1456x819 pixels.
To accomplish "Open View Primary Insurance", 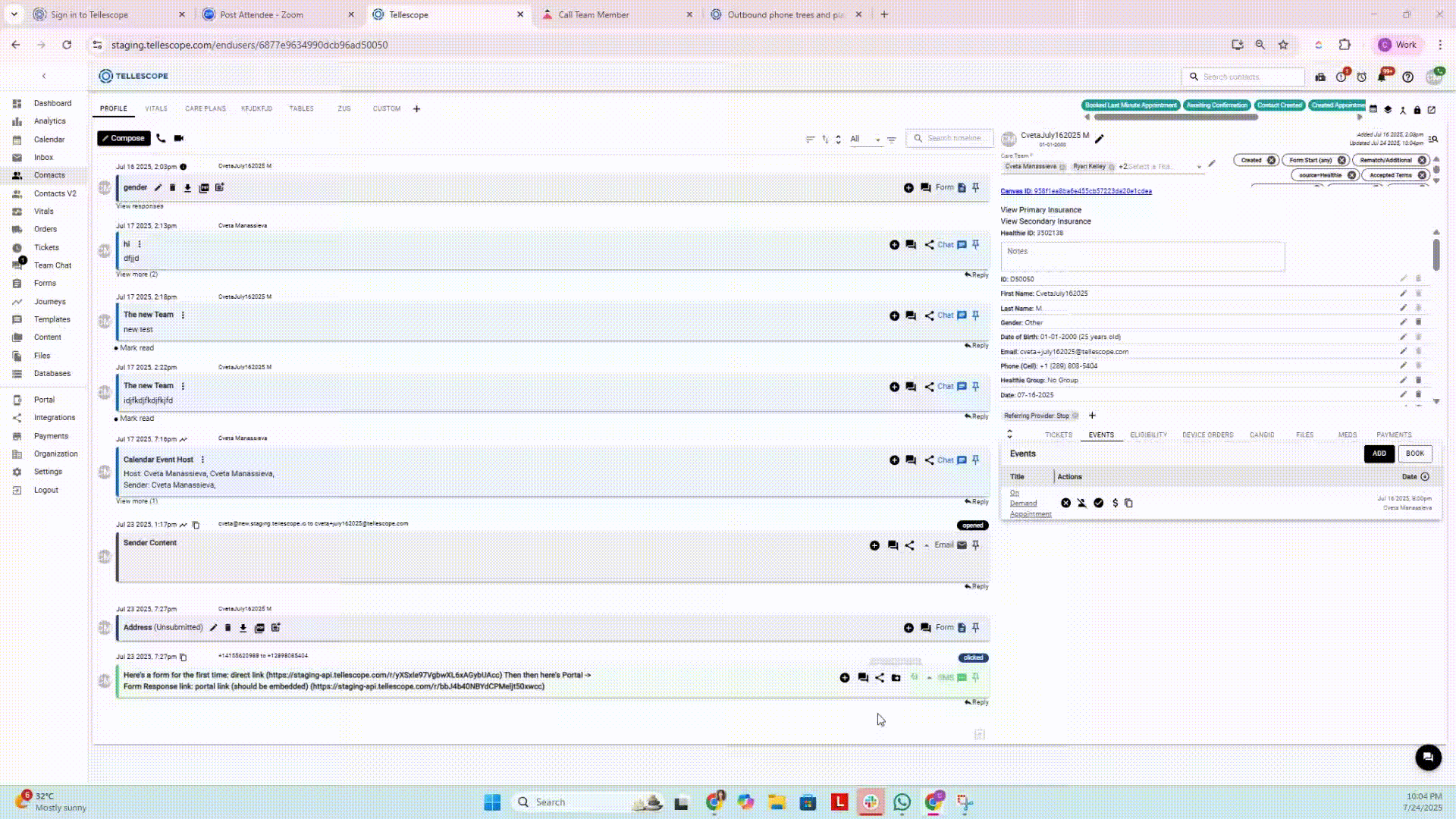I will click(x=1040, y=210).
